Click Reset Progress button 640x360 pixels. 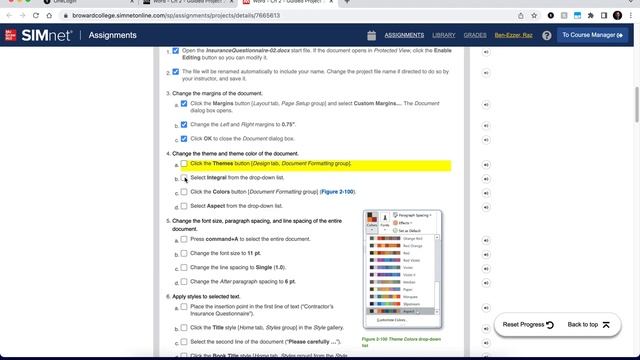point(528,325)
